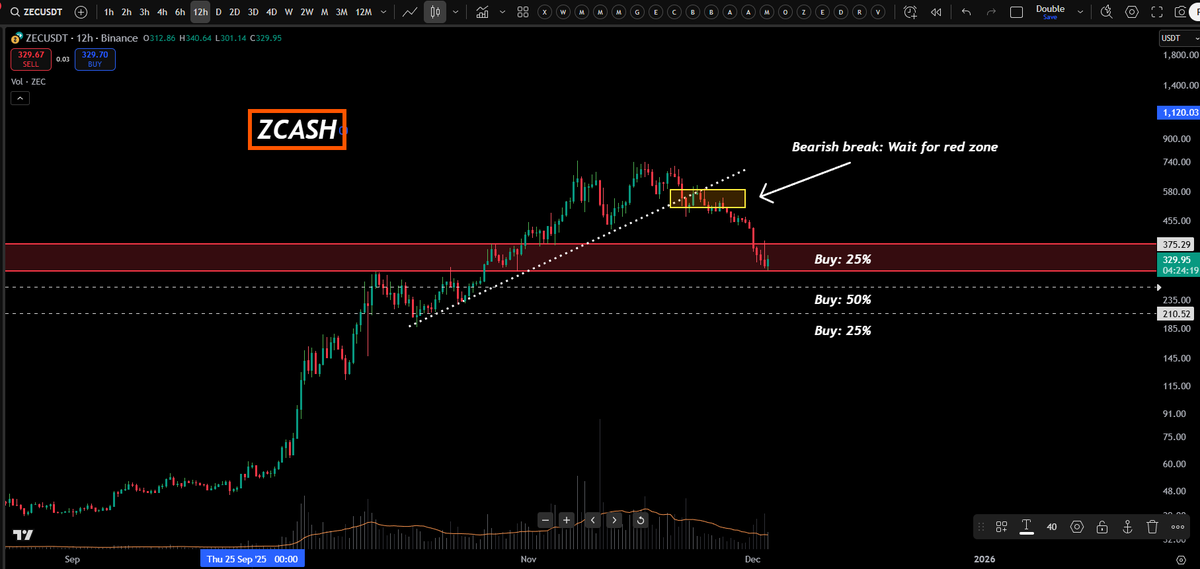The image size is (1200, 569).
Task: Expand the indicators favorites chevron
Action: coord(501,12)
